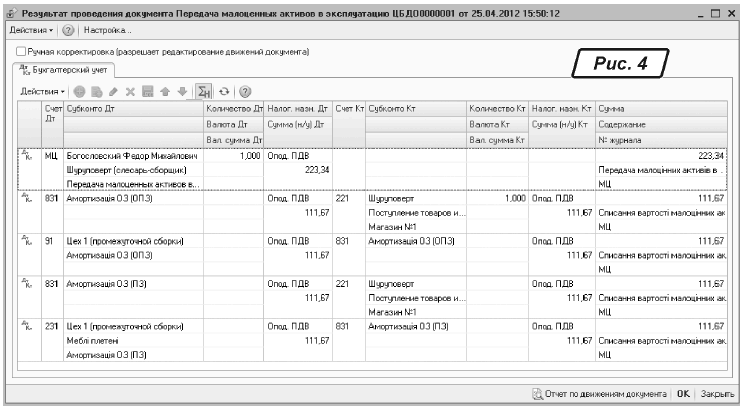Enable the Ручная корректировка checkbox

click(22, 50)
